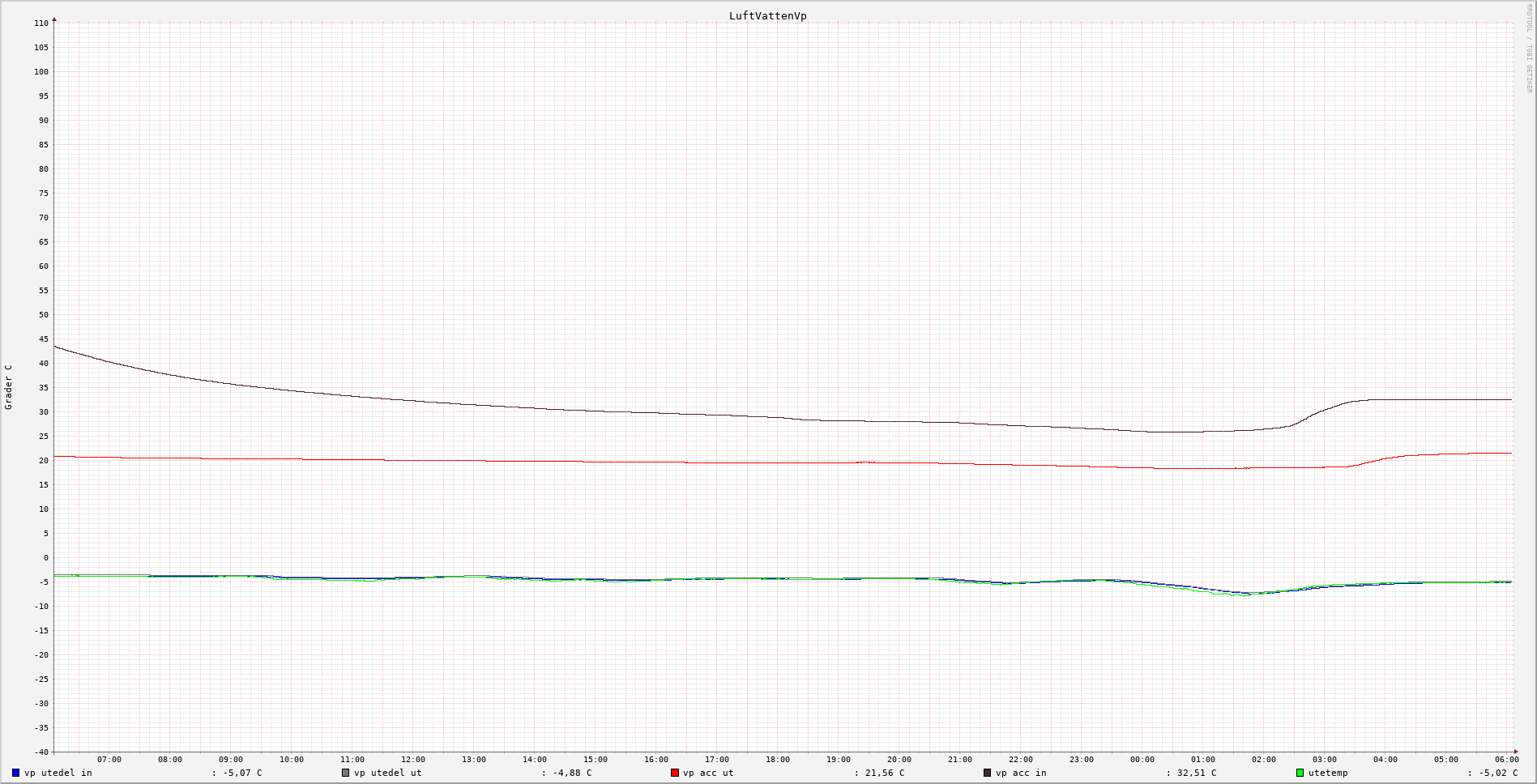
Task: Click the gray 'vp utedel ut' legend swatch
Action: (x=346, y=773)
